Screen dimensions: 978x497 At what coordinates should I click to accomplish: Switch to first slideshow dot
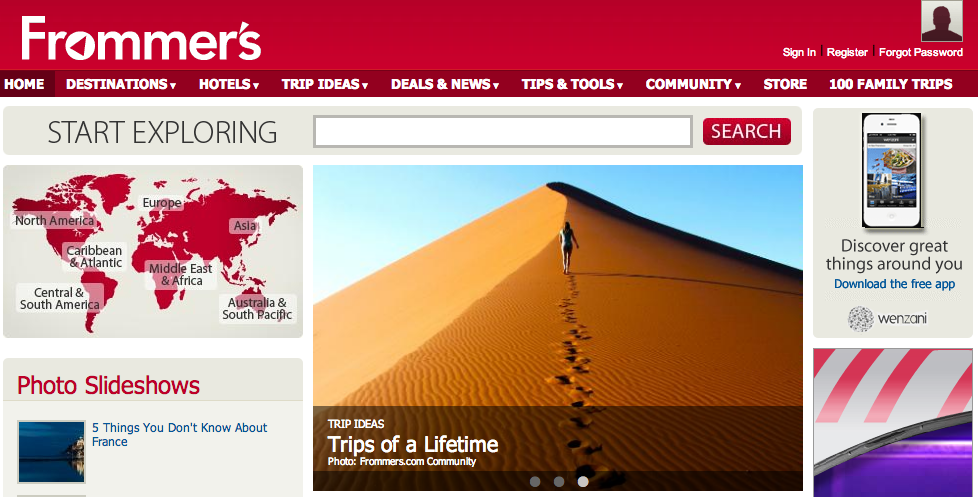click(535, 481)
